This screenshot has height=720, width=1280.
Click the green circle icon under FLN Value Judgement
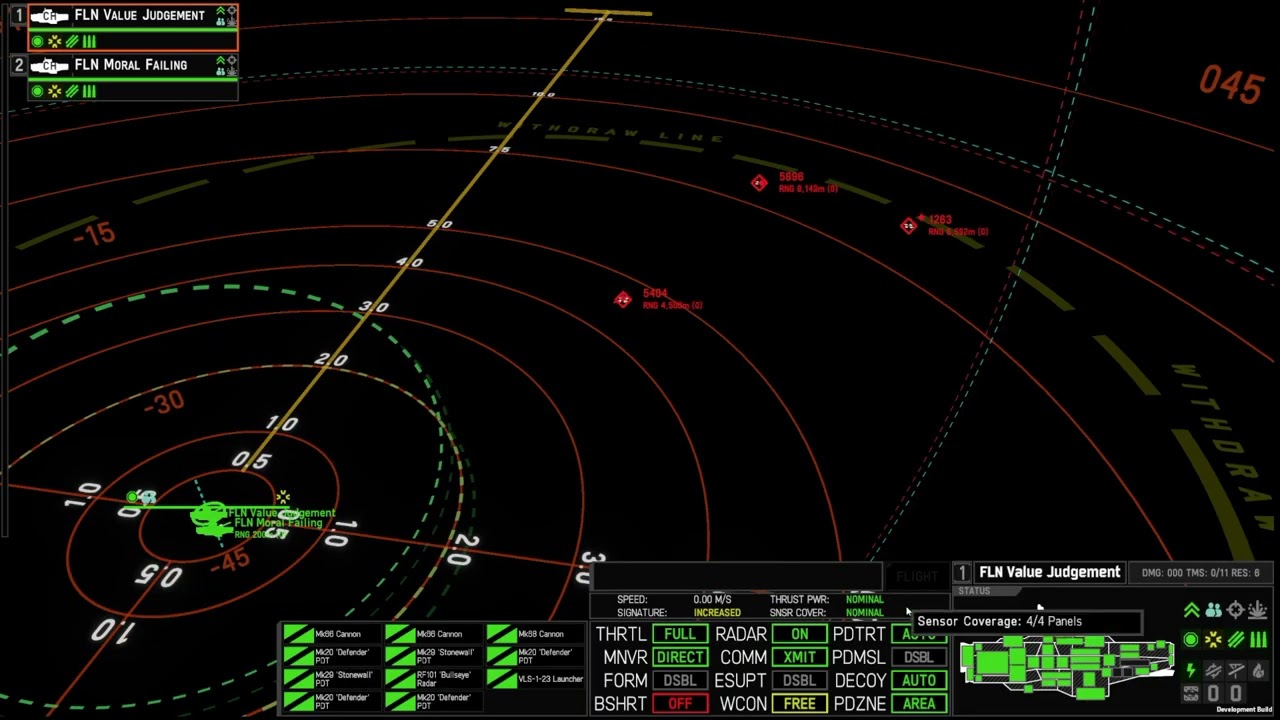tap(37, 41)
